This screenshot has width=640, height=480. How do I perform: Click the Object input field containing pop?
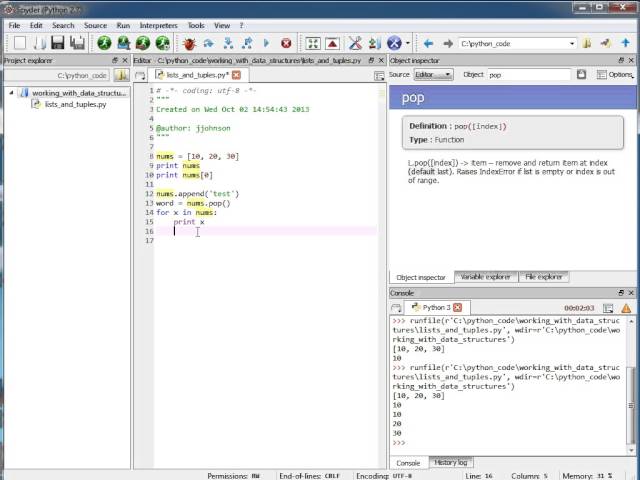coord(529,75)
